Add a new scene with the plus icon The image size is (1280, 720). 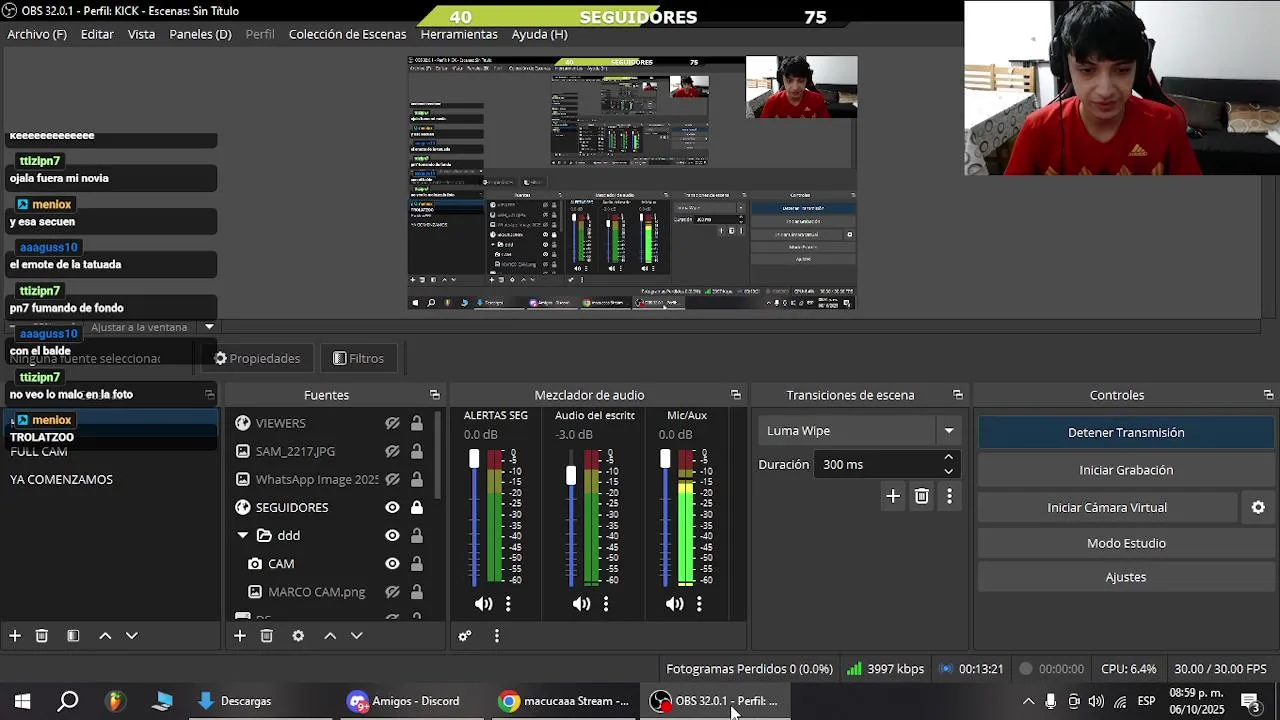click(x=15, y=636)
